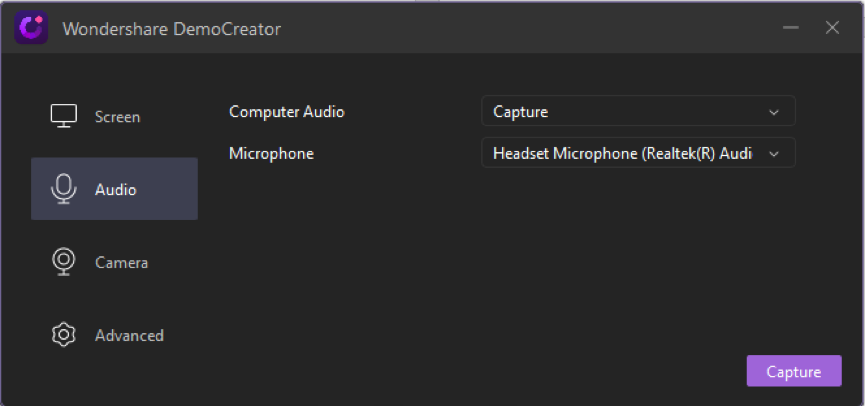Open the Computer Audio dropdown
This screenshot has height=406, width=865.
(x=638, y=111)
